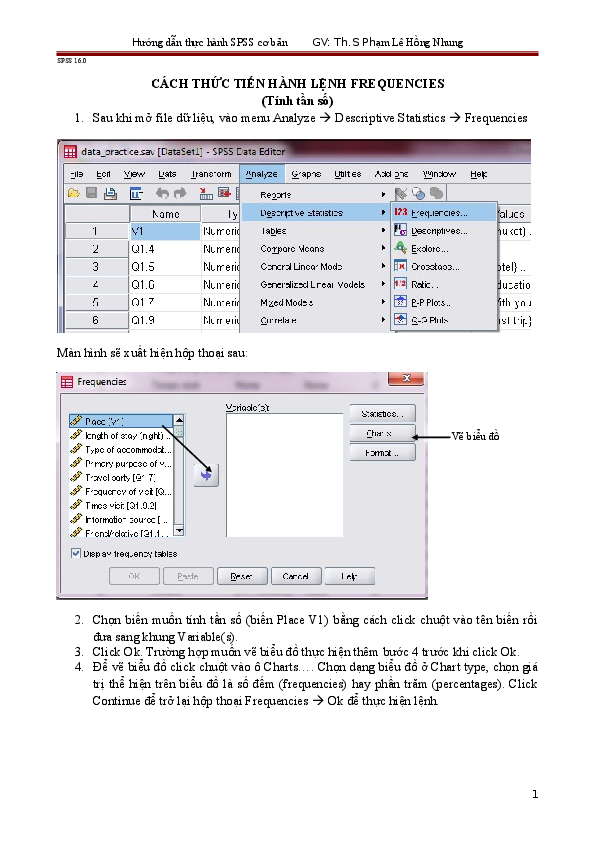The image size is (595, 842).
Task: Click the Cancel button in Frequencies dialog
Action: (296, 576)
